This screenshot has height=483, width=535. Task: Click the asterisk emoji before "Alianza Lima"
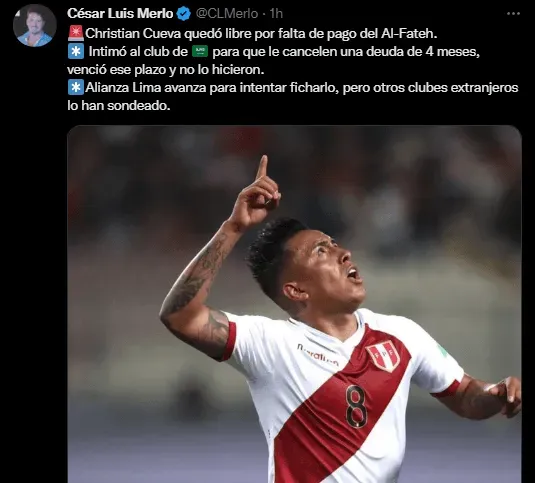pyautogui.click(x=76, y=88)
